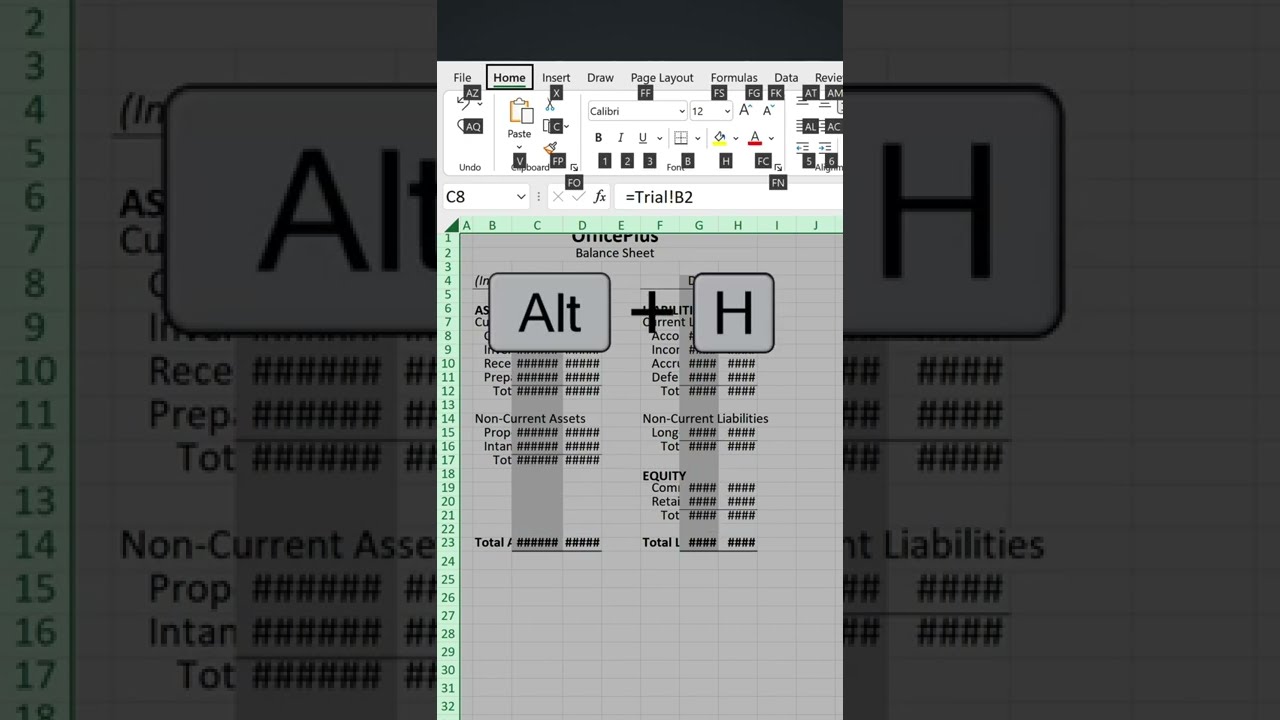Switch to the Draw tab
The image size is (1280, 720).
[600, 78]
